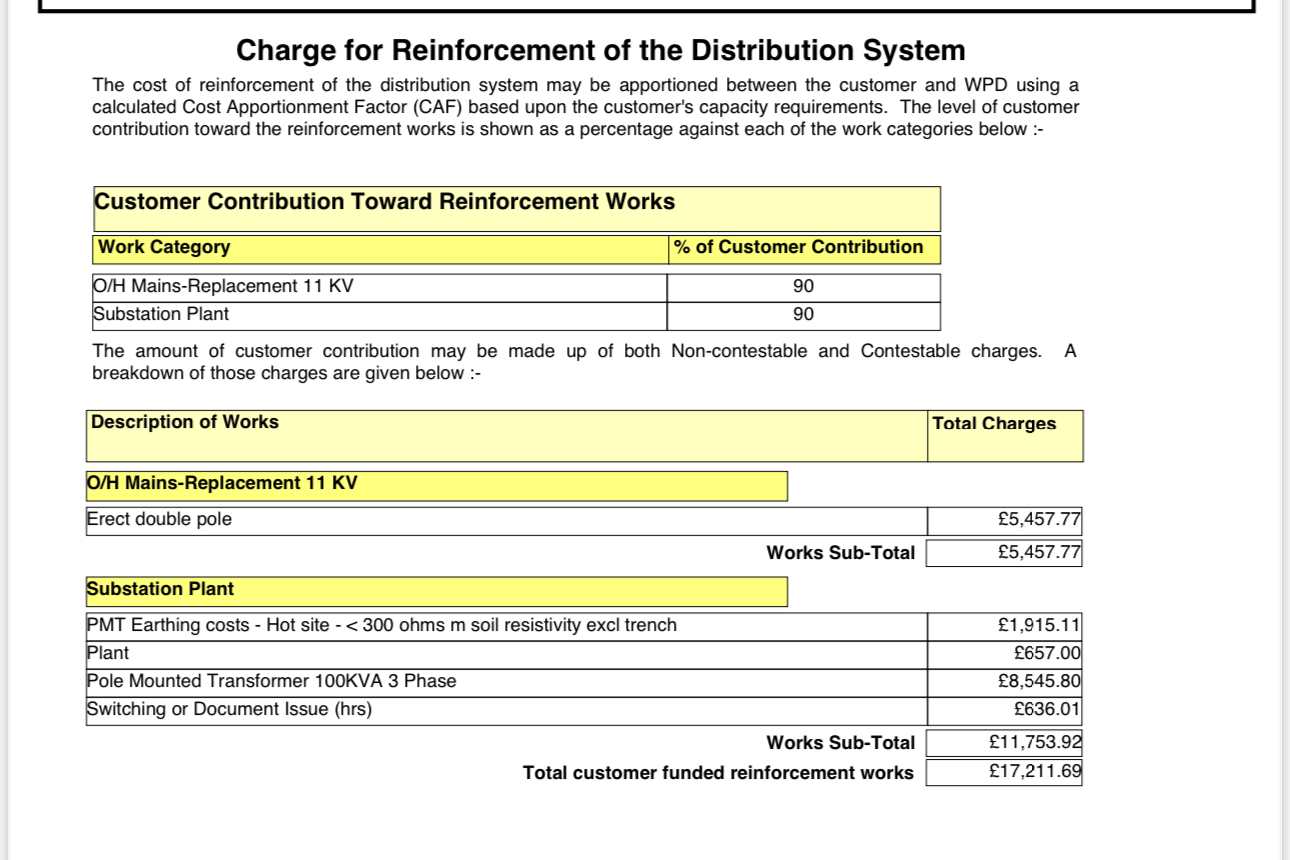1290x860 pixels.
Task: Click the 90 value beside Substation Plant
Action: click(x=804, y=315)
